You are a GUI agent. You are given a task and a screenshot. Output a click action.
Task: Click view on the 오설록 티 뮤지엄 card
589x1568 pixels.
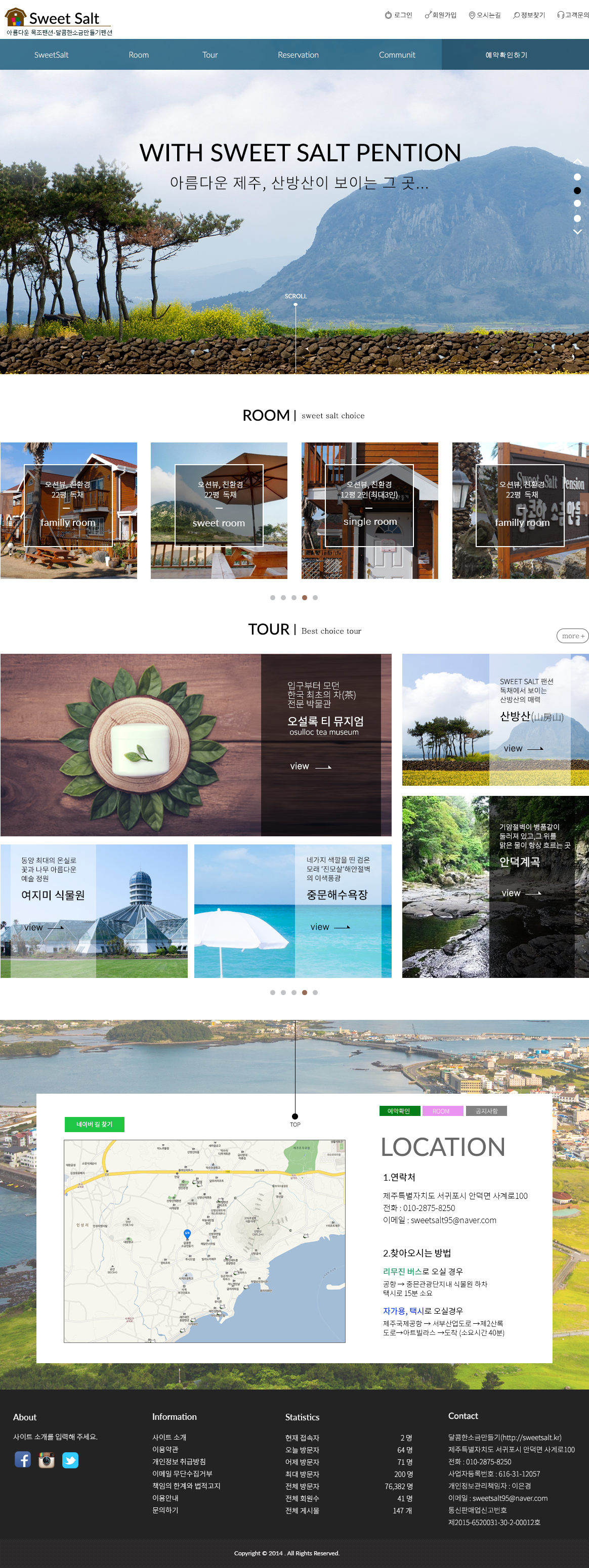tap(311, 767)
